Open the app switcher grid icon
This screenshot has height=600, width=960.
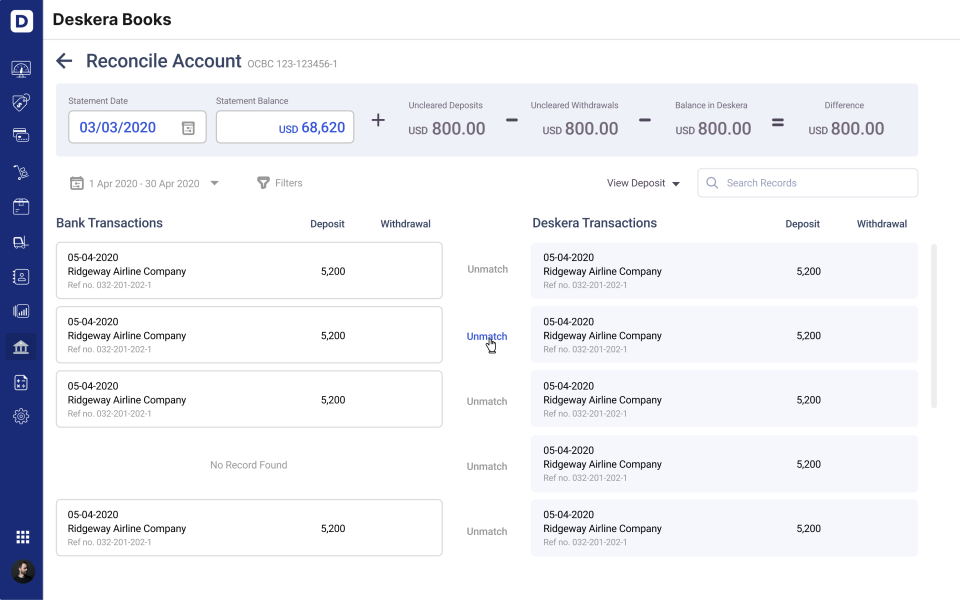(23, 537)
